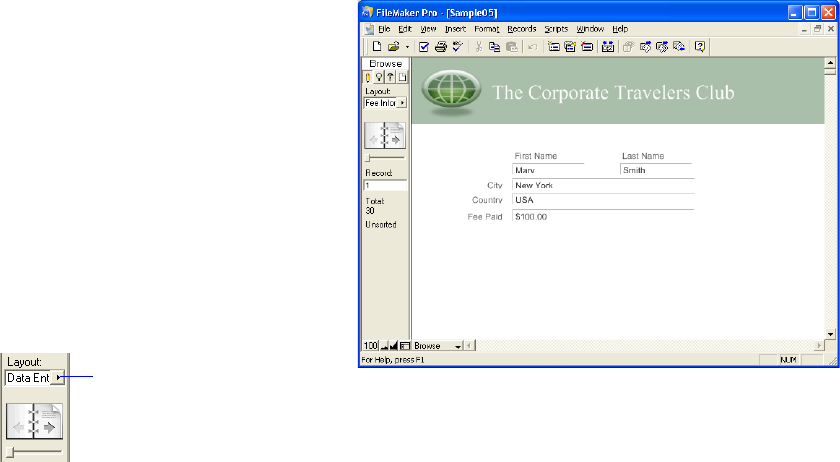Click the Help question mark toolbar icon
This screenshot has width=840, height=462.
700,47
